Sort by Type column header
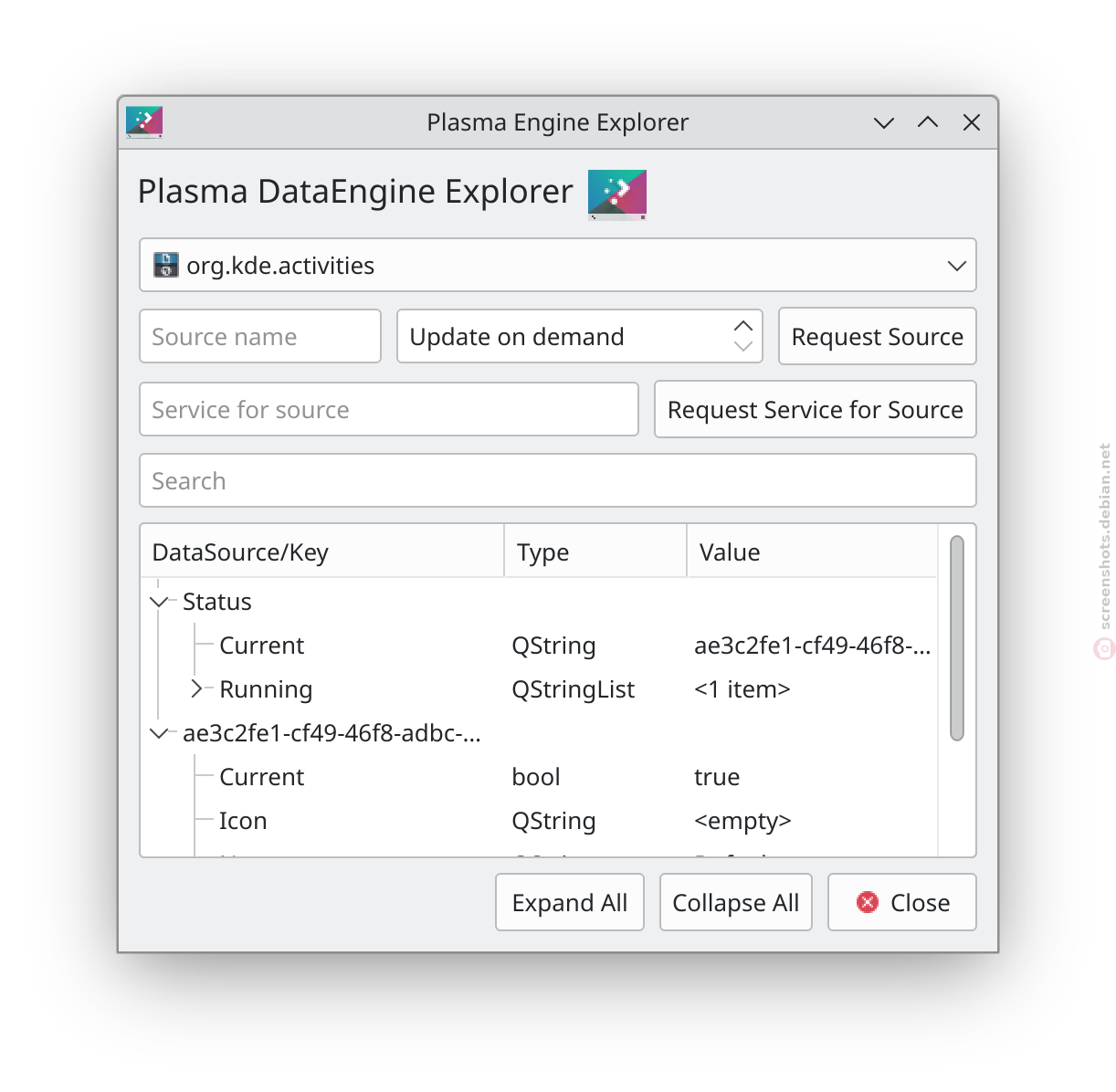Image resolution: width=1116 pixels, height=1092 pixels. coord(595,551)
